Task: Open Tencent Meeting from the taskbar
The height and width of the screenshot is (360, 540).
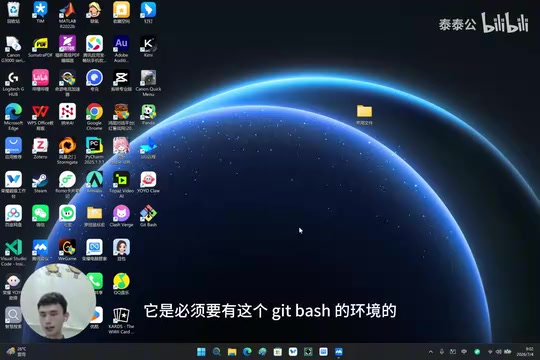Action: coord(339,352)
